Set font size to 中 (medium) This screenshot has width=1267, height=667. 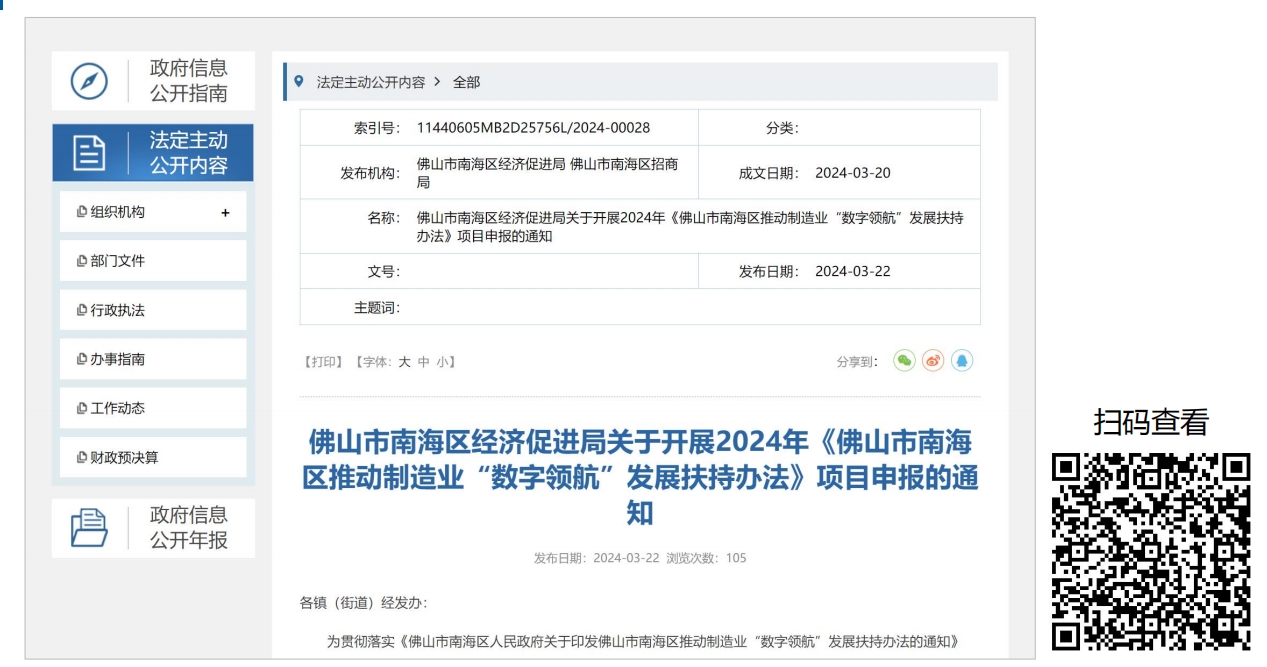click(423, 362)
